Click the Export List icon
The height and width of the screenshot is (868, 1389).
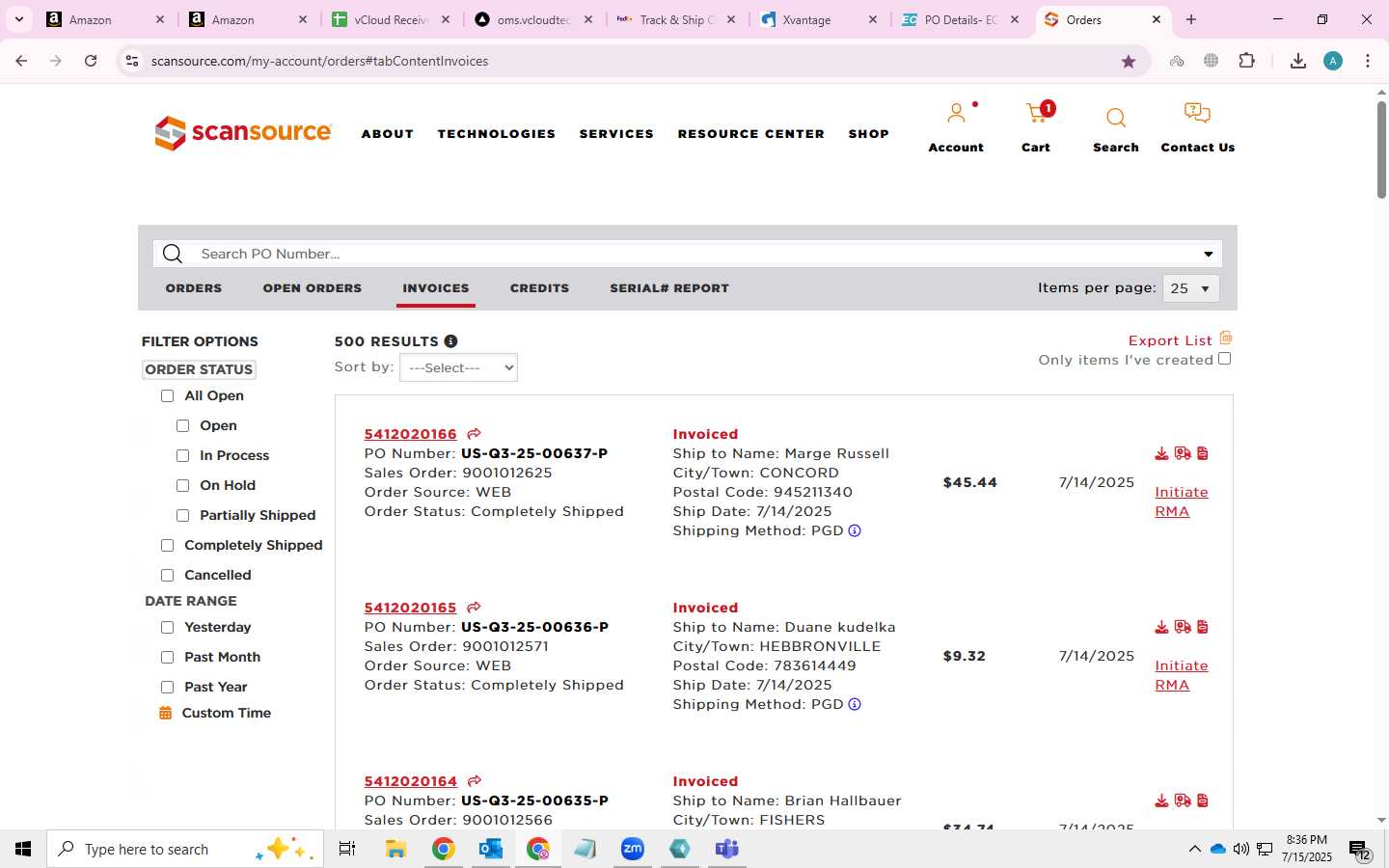[x=1226, y=338]
